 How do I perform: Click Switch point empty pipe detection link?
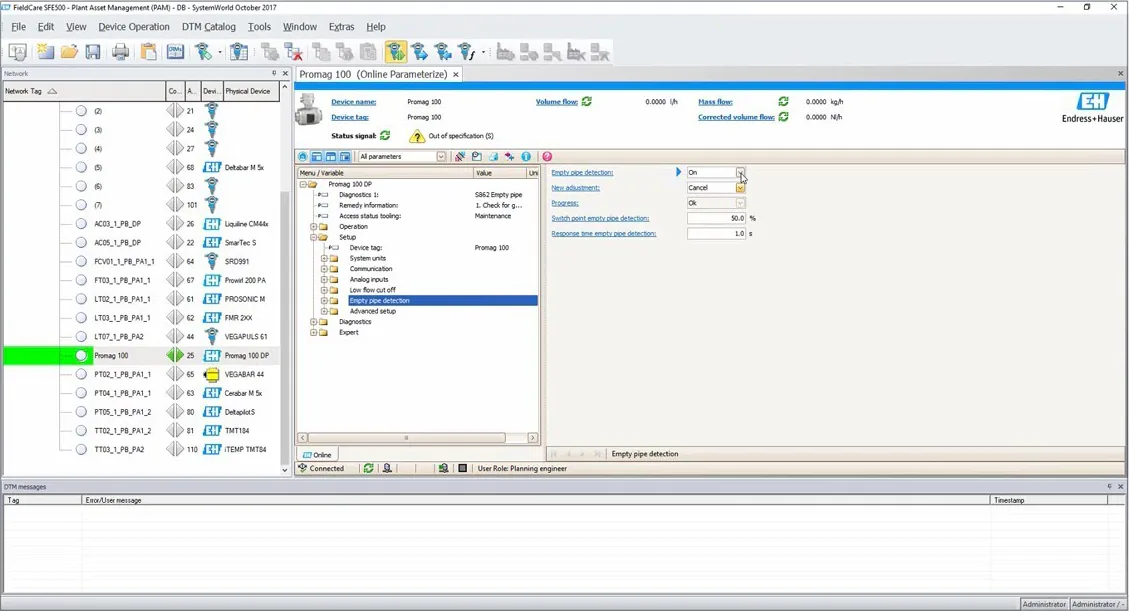[x=600, y=218]
